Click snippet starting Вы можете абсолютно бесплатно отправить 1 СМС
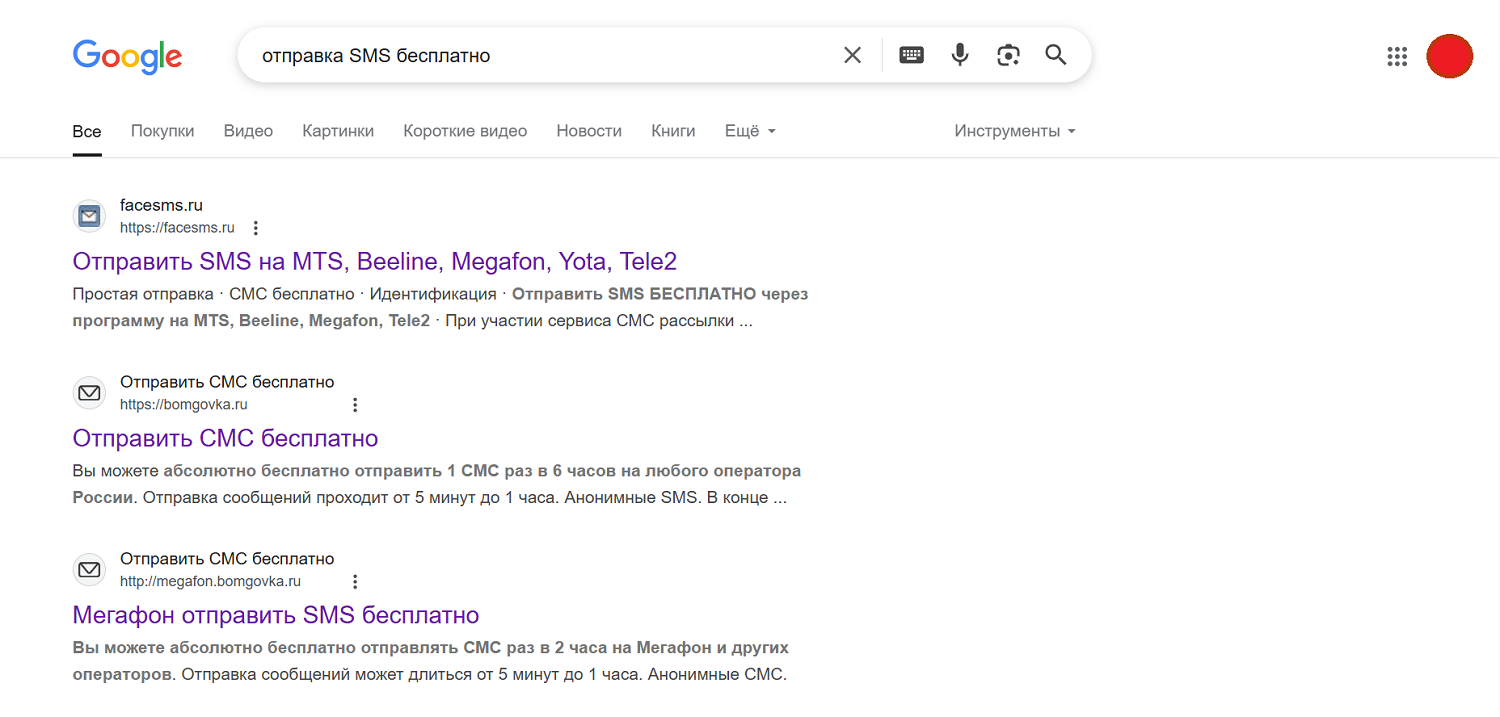1500x717 pixels. (x=437, y=484)
